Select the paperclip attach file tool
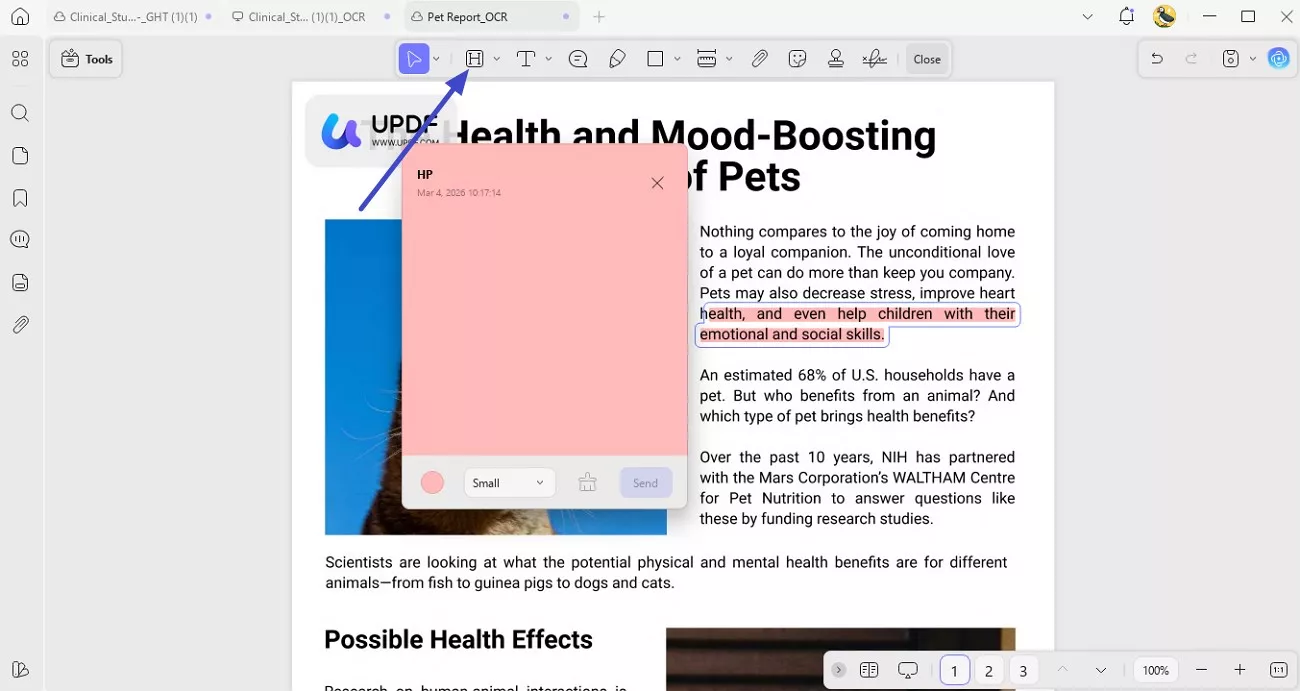Screen dimensions: 1300x691 tap(760, 59)
